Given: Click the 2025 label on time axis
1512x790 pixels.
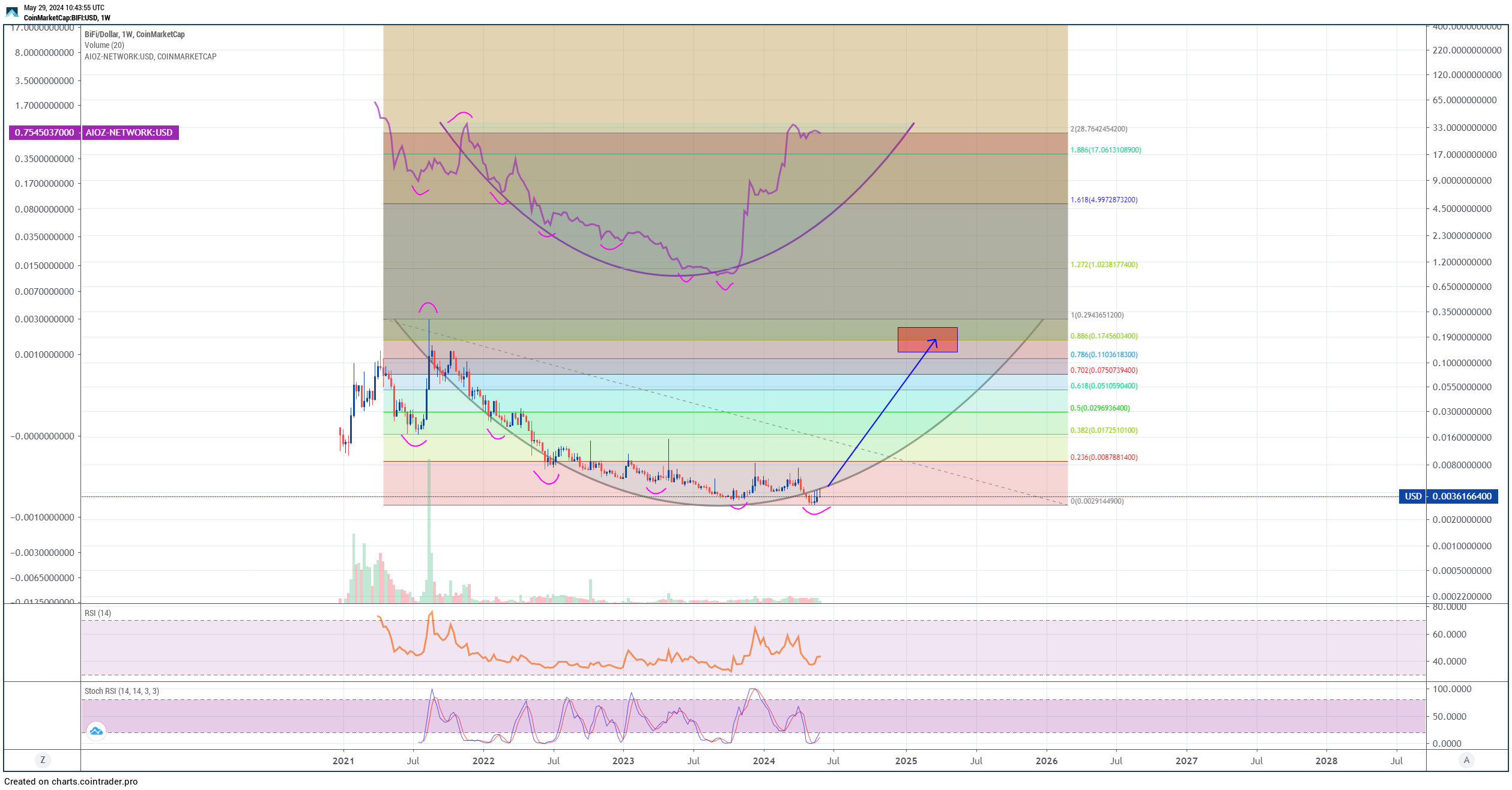Looking at the screenshot, I should click(906, 761).
